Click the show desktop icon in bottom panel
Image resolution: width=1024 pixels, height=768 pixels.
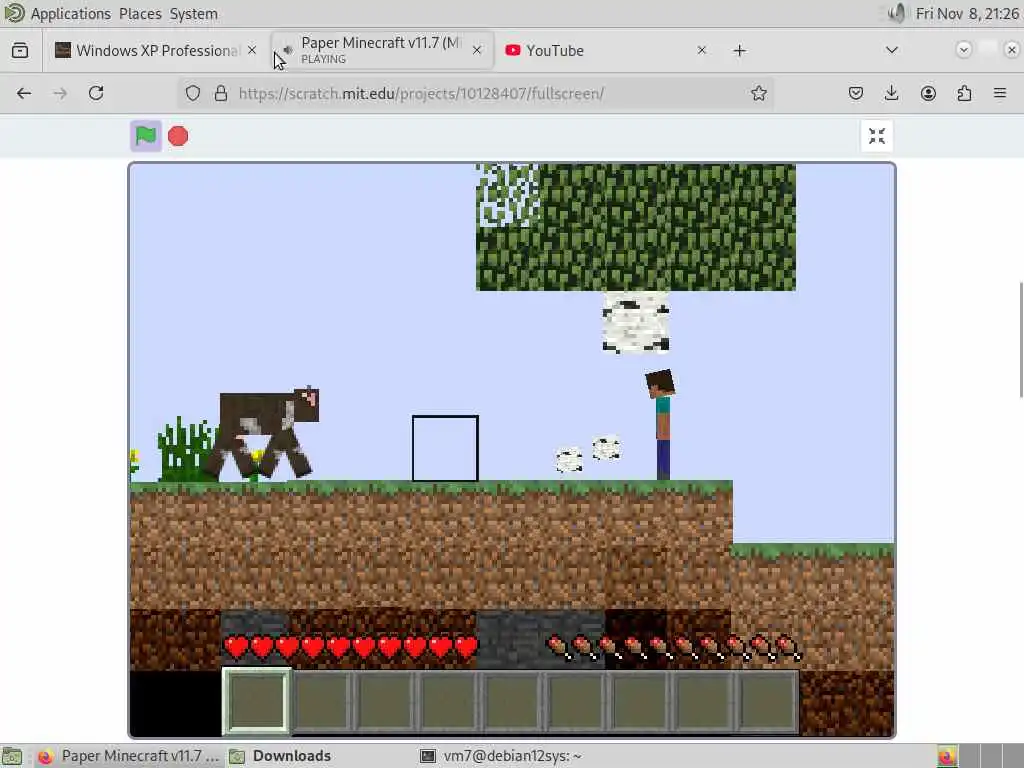pos(12,756)
